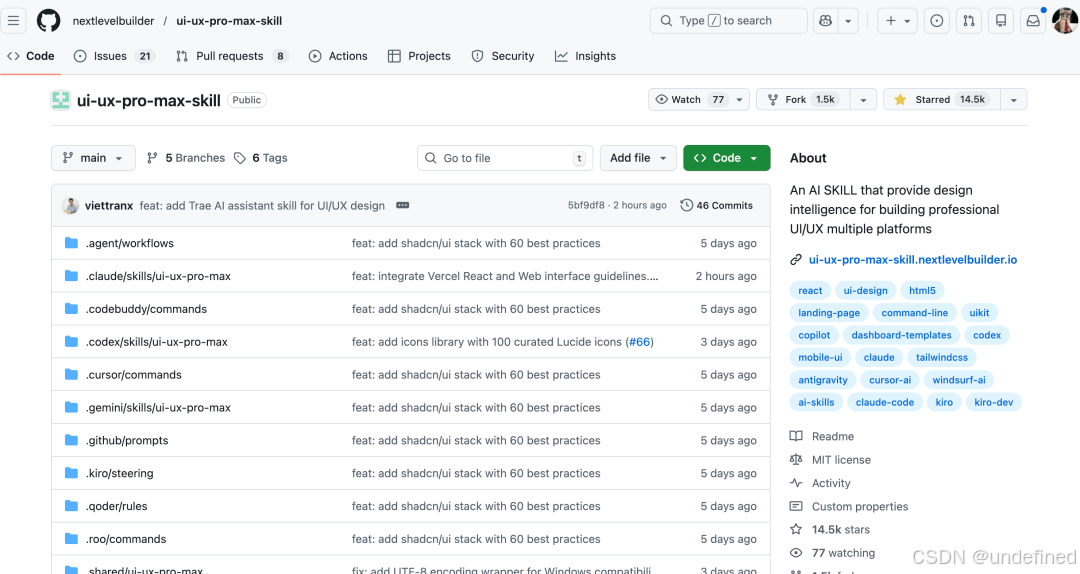Expand the Add file dropdown
Screen dimensions: 1080x574
tap(638, 158)
